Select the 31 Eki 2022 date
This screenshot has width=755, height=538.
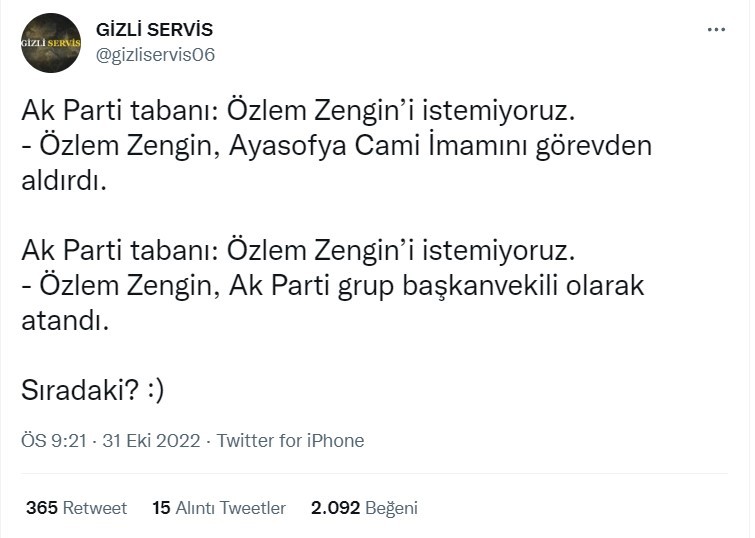(150, 441)
